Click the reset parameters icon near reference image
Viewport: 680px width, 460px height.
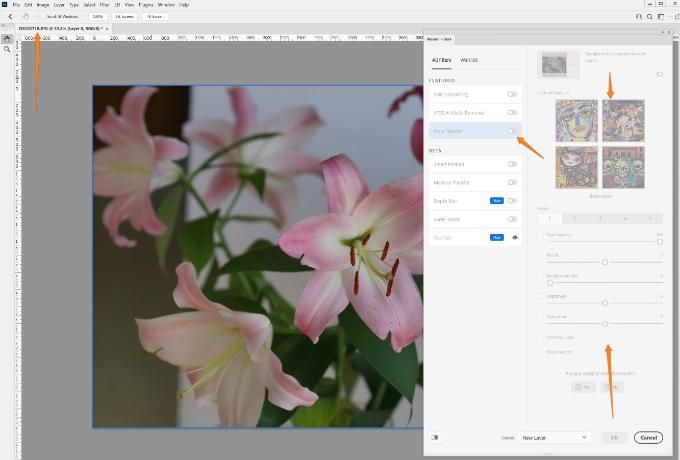660,75
